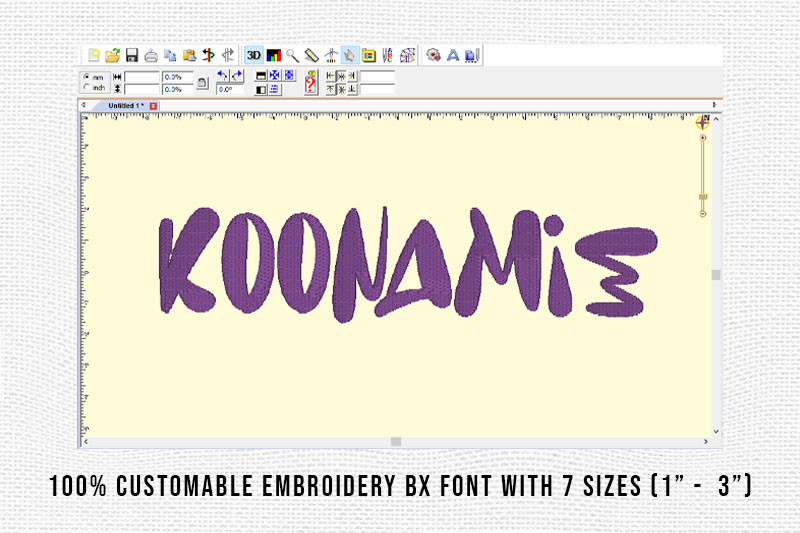The image size is (800, 533).
Task: Click the horizontal scrollbar left arrow
Action: (x=86, y=442)
